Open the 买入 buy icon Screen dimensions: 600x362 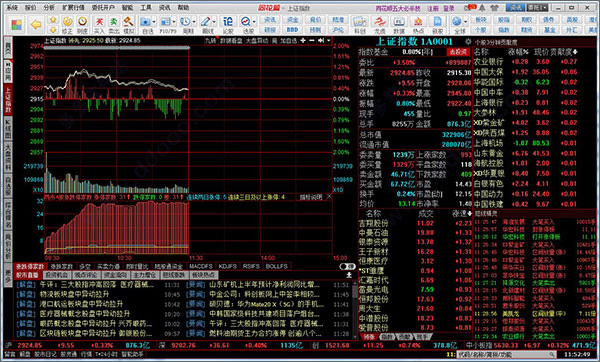(x=99, y=24)
